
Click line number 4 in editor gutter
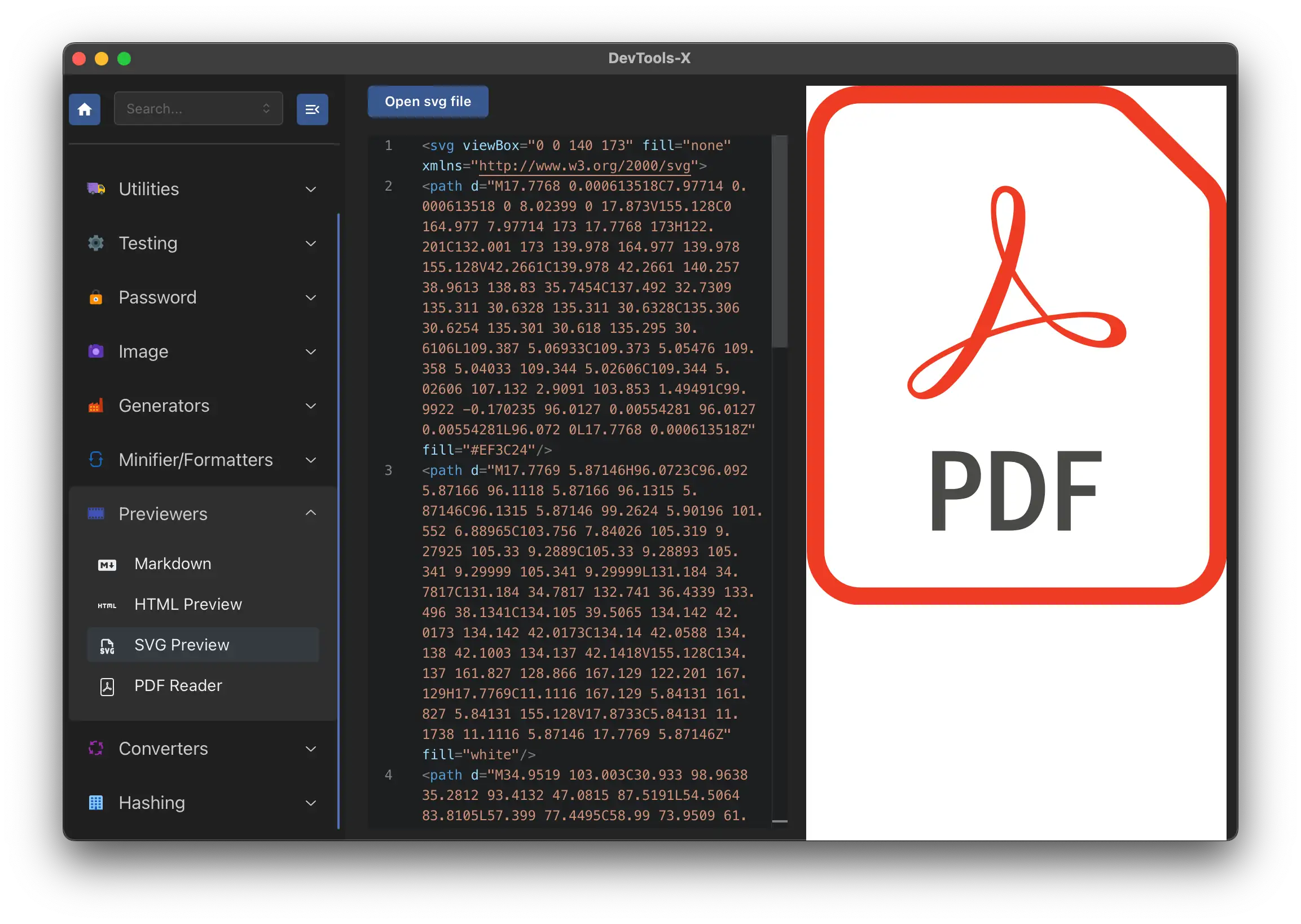click(388, 775)
